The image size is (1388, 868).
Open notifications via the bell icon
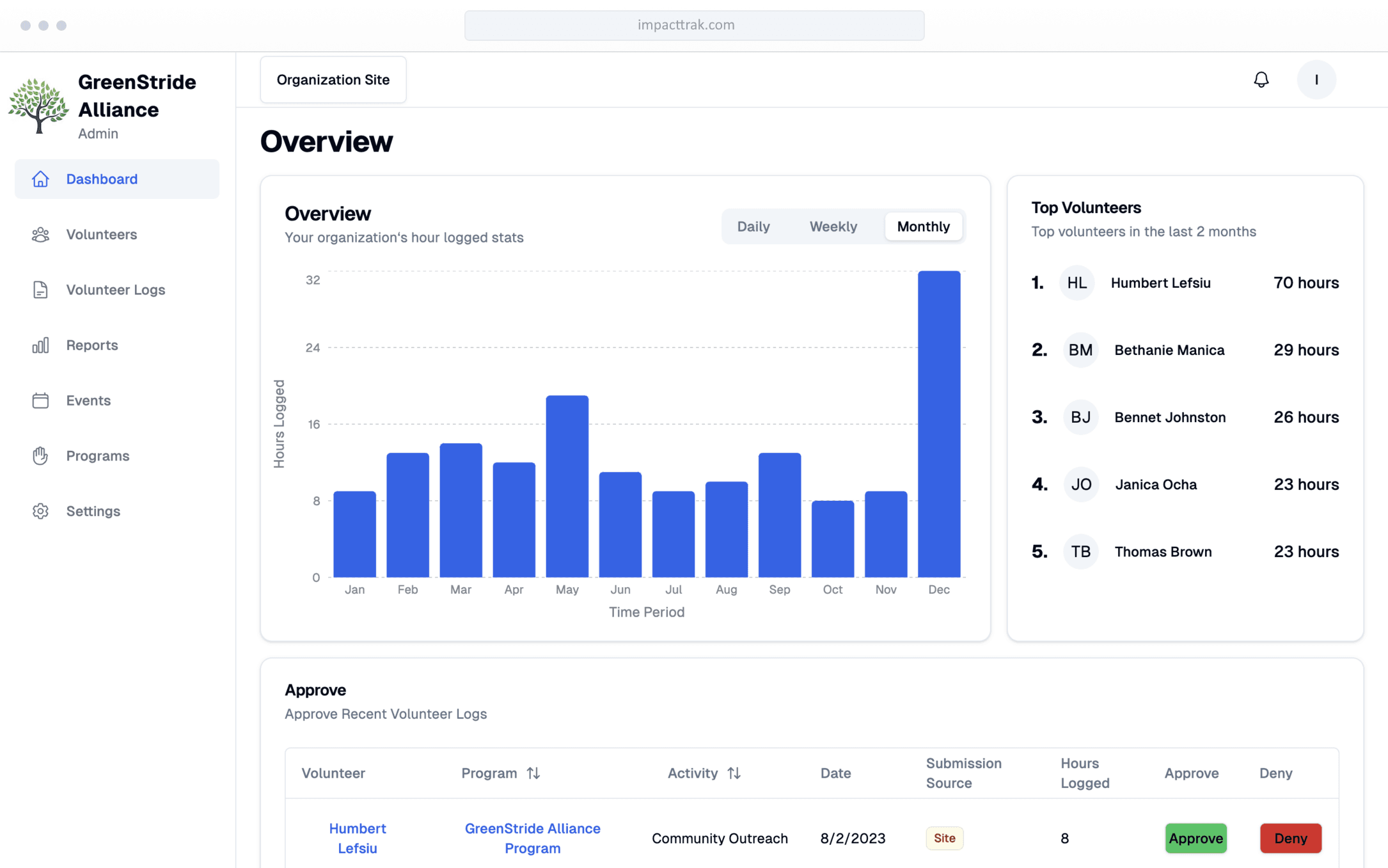click(1261, 79)
